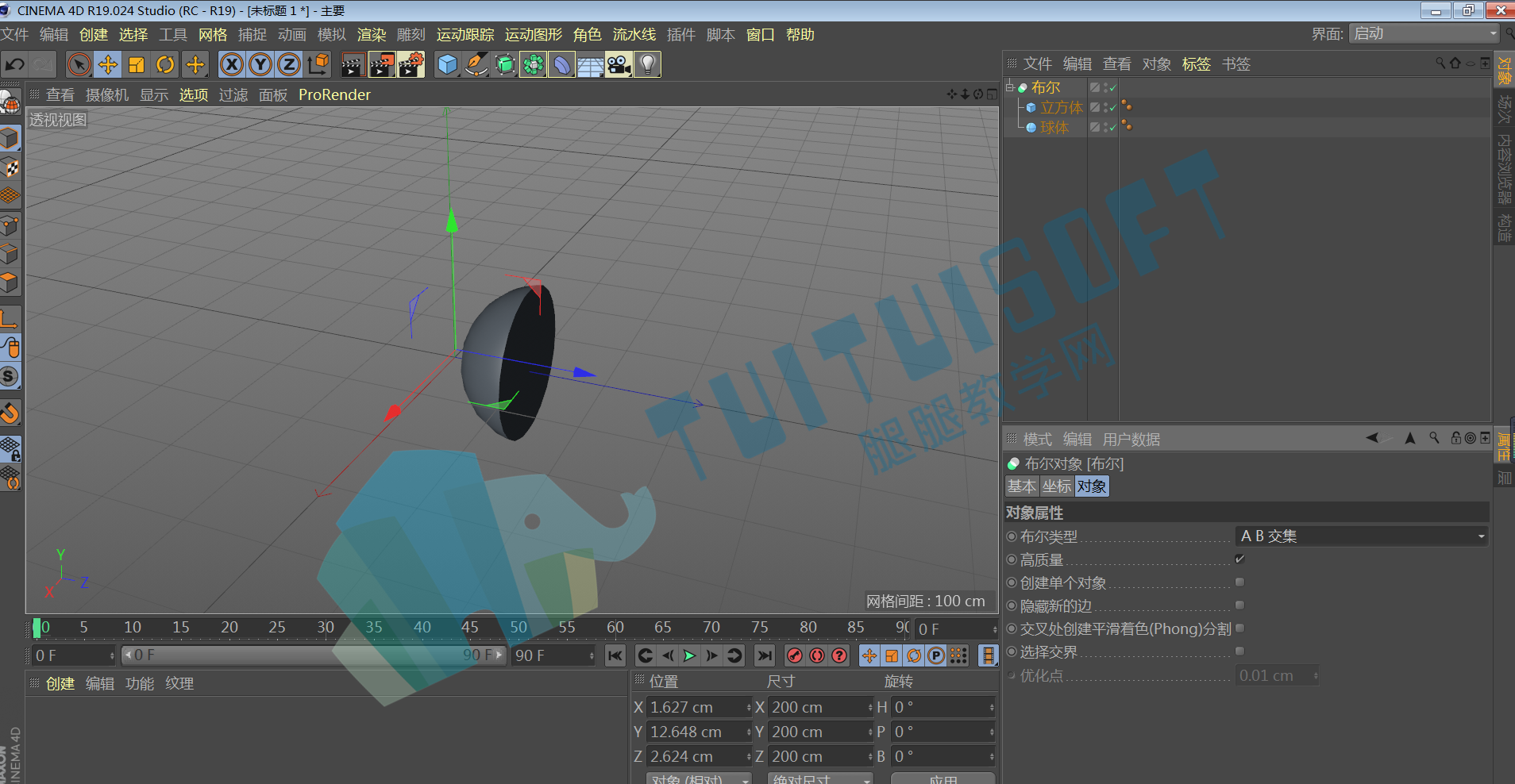Collapse the 布尔 object tree
This screenshot has width=1515, height=784.
pyautogui.click(x=1010, y=86)
